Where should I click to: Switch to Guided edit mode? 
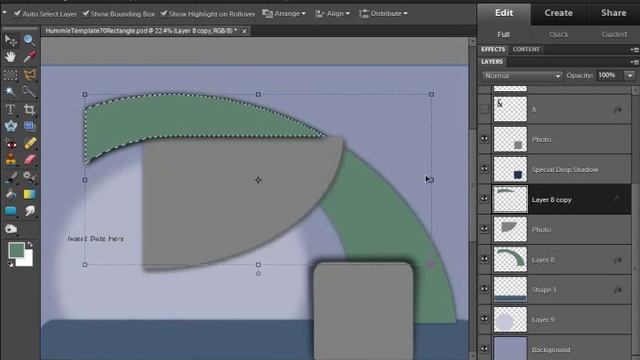(614, 35)
